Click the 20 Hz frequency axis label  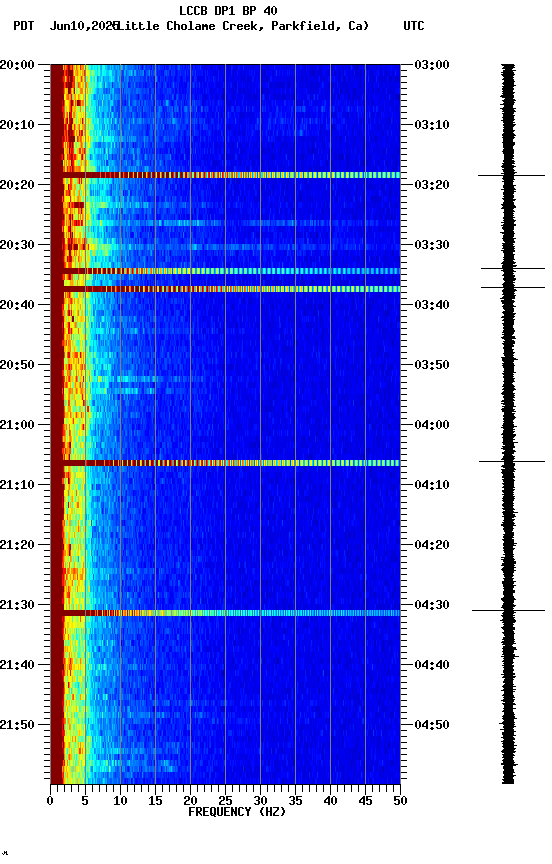(190, 801)
